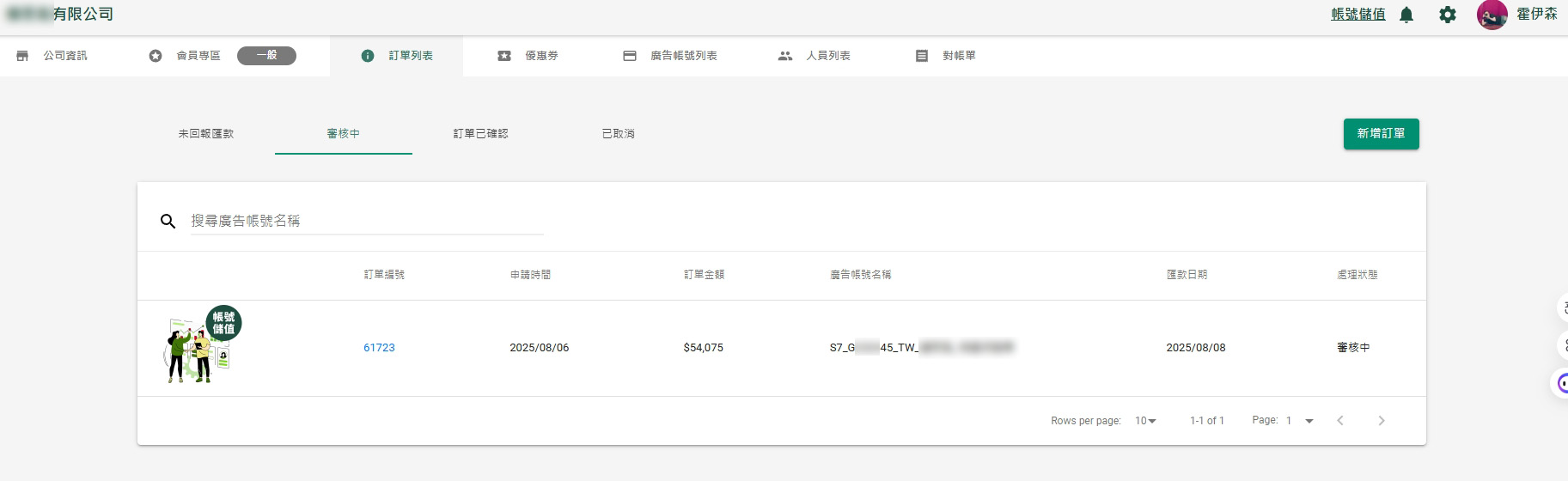Focus the 搜尋廣告帳號名稱 search field
This screenshot has height=481, width=1568.
coord(367,222)
